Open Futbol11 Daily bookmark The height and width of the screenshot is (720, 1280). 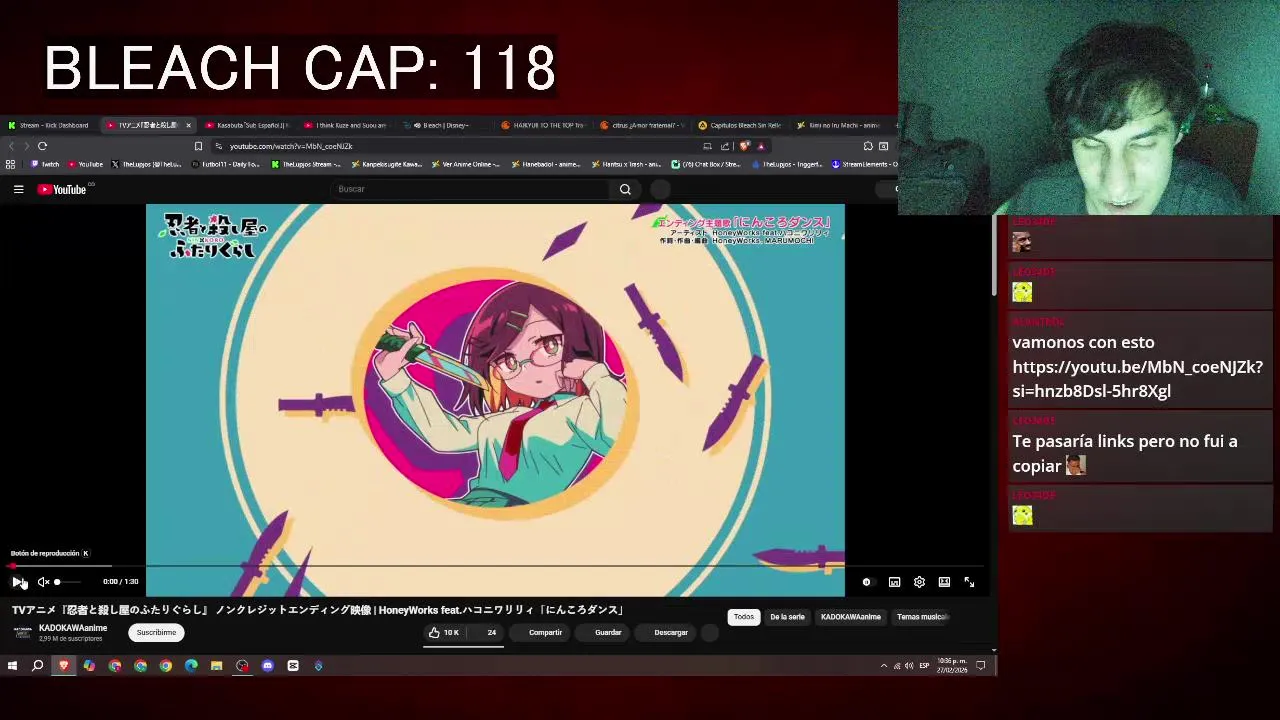pyautogui.click(x=225, y=164)
